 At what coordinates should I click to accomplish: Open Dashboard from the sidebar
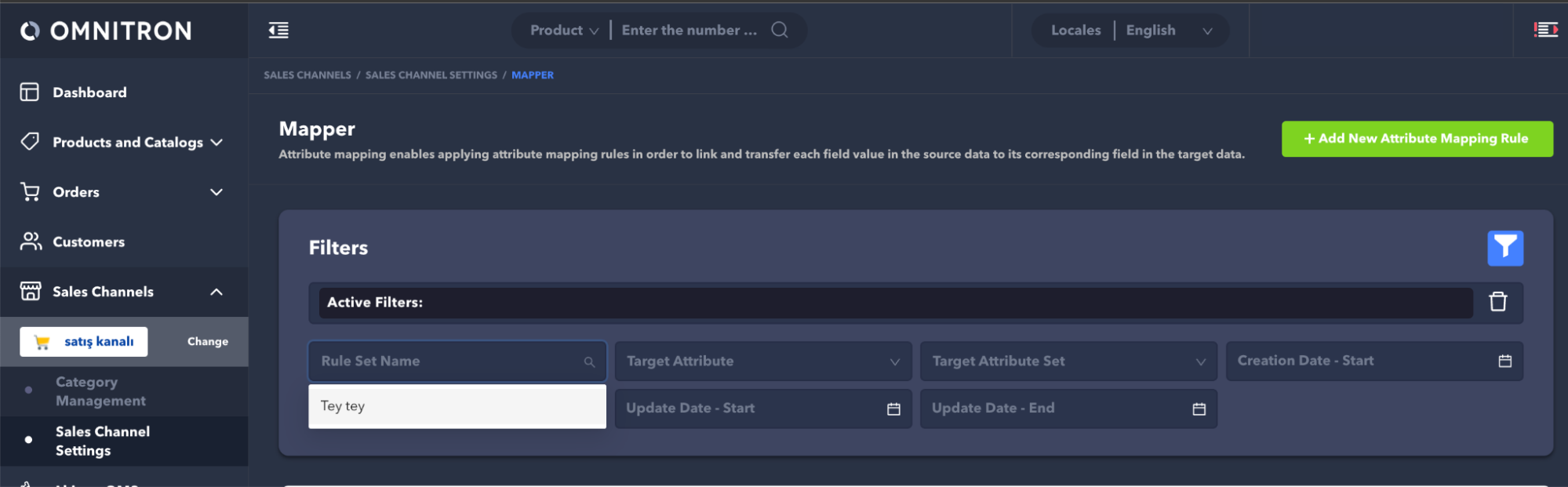[89, 93]
